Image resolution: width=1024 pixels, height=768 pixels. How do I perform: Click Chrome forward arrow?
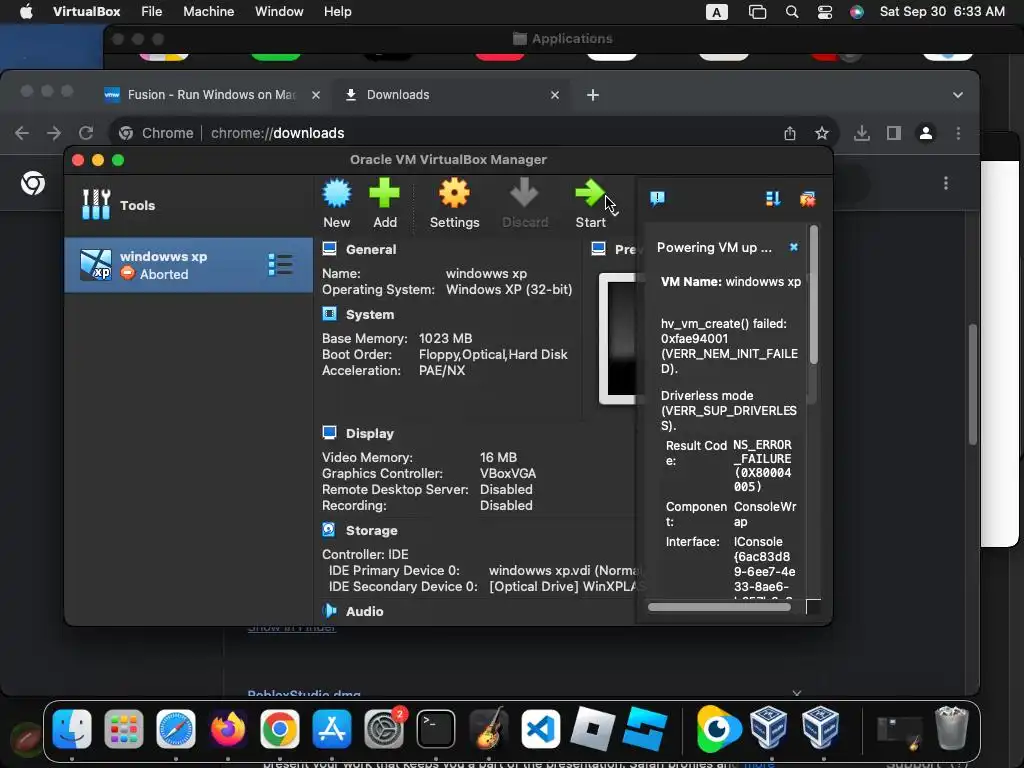coord(54,133)
